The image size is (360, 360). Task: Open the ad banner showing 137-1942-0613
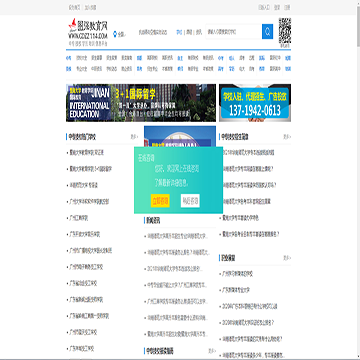click(255, 103)
